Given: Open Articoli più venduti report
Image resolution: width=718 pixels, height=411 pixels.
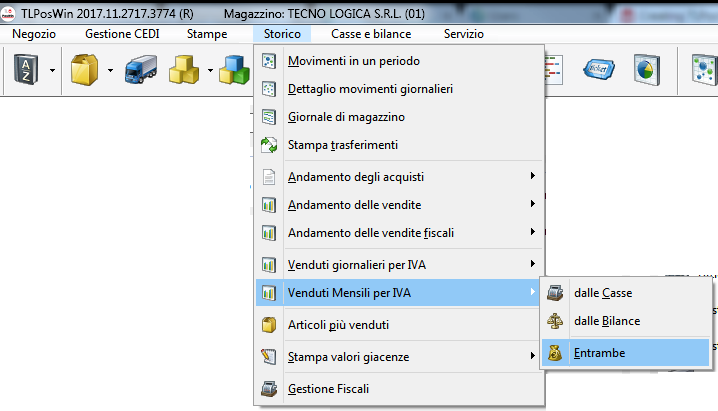Looking at the screenshot, I should (x=338, y=325).
